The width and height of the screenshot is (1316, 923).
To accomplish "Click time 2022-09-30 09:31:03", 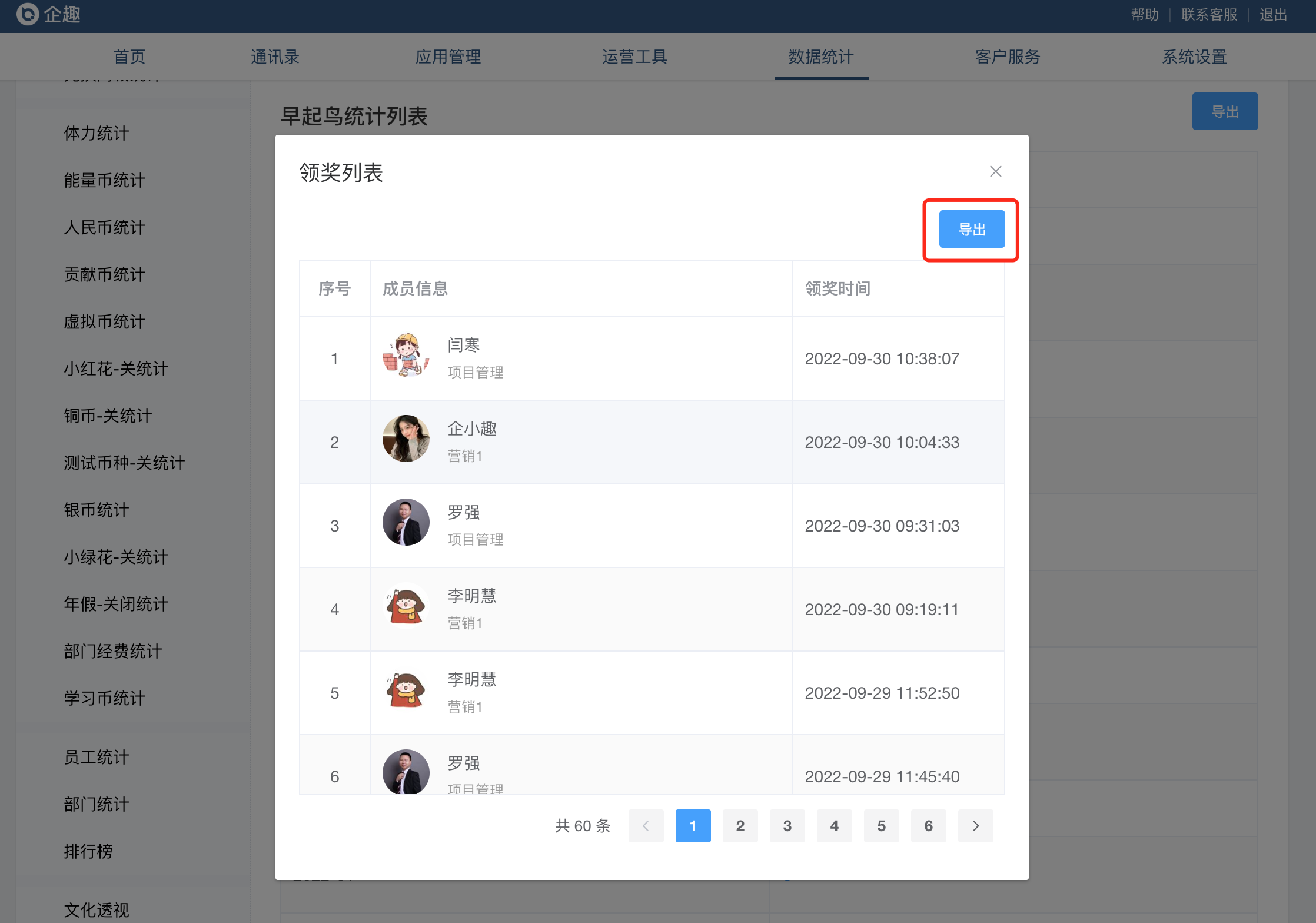I will click(882, 526).
